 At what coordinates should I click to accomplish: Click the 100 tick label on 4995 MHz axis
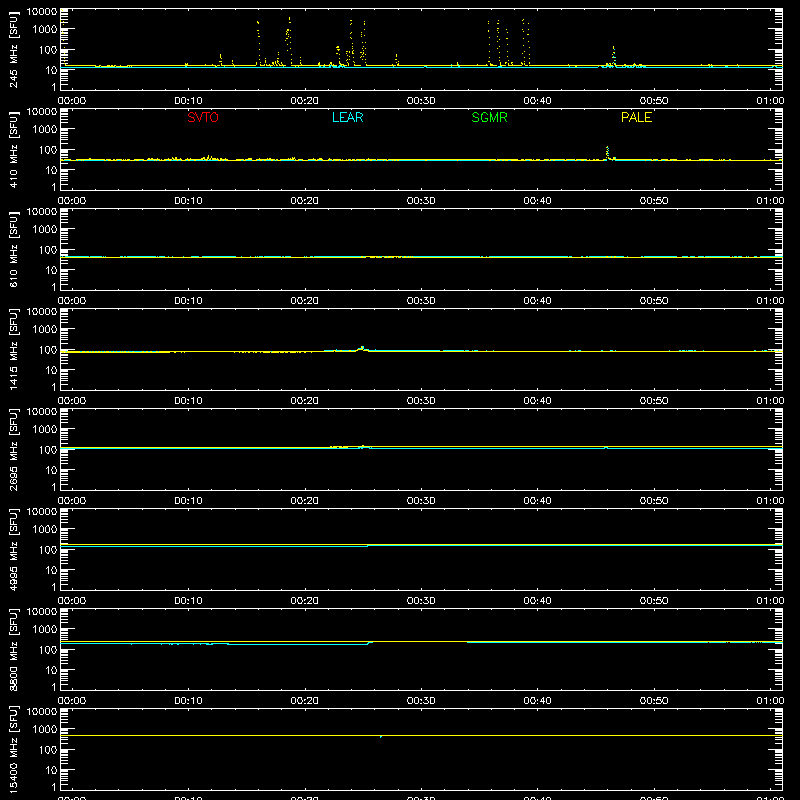48,550
